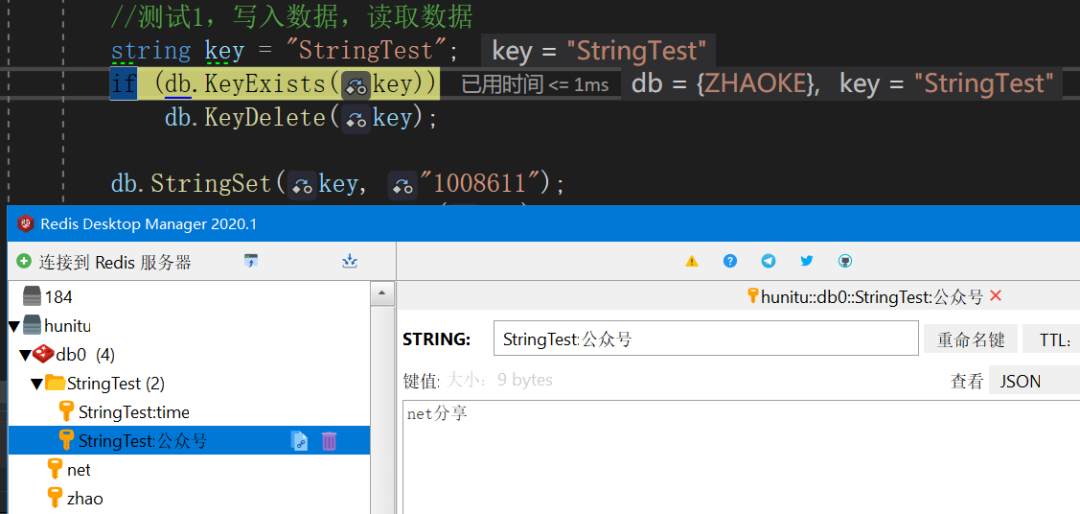1080x514 pixels.
Task: Open the GitHub icon link
Action: (845, 261)
